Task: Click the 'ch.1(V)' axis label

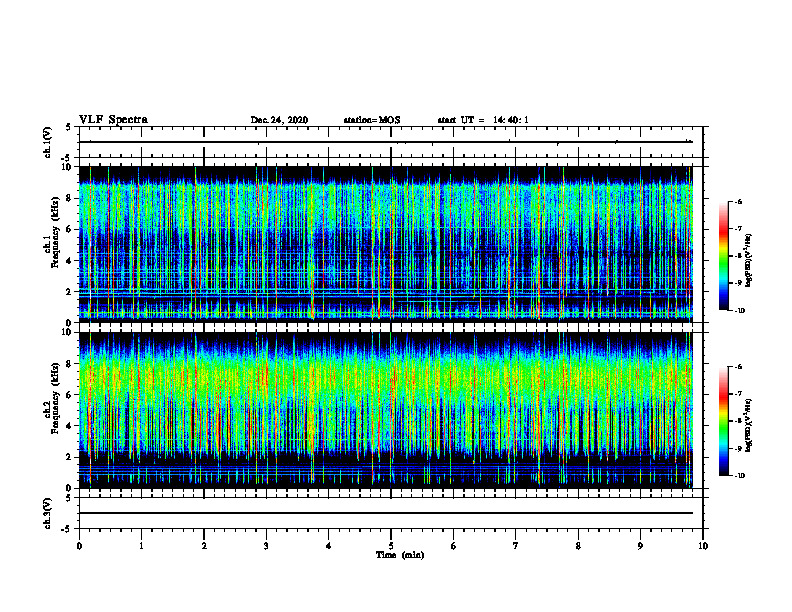Action: [48, 142]
